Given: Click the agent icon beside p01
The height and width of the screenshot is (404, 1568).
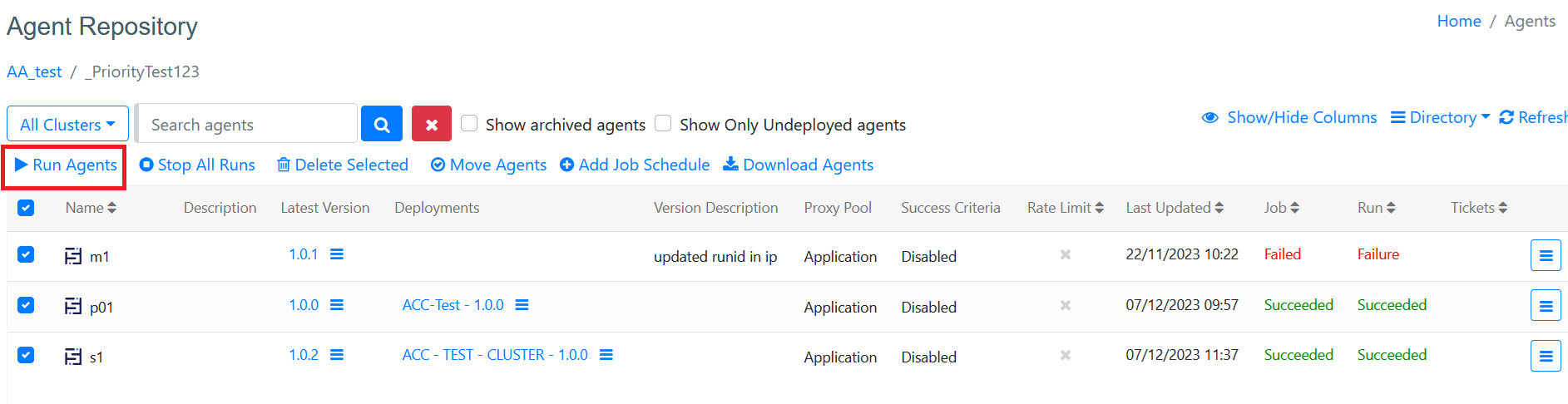Looking at the screenshot, I should 73,307.
